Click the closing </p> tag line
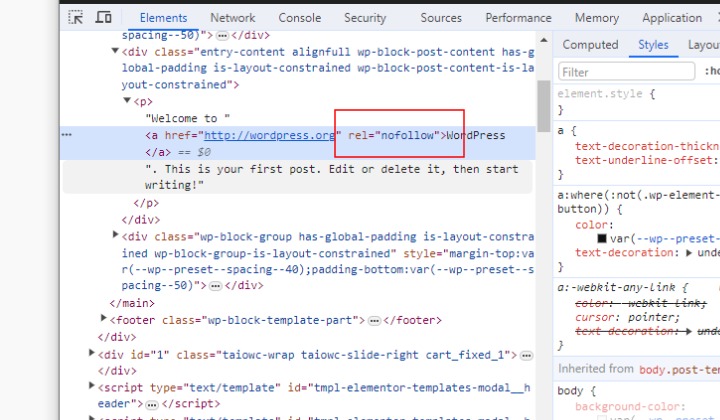720x420 pixels. click(146, 203)
